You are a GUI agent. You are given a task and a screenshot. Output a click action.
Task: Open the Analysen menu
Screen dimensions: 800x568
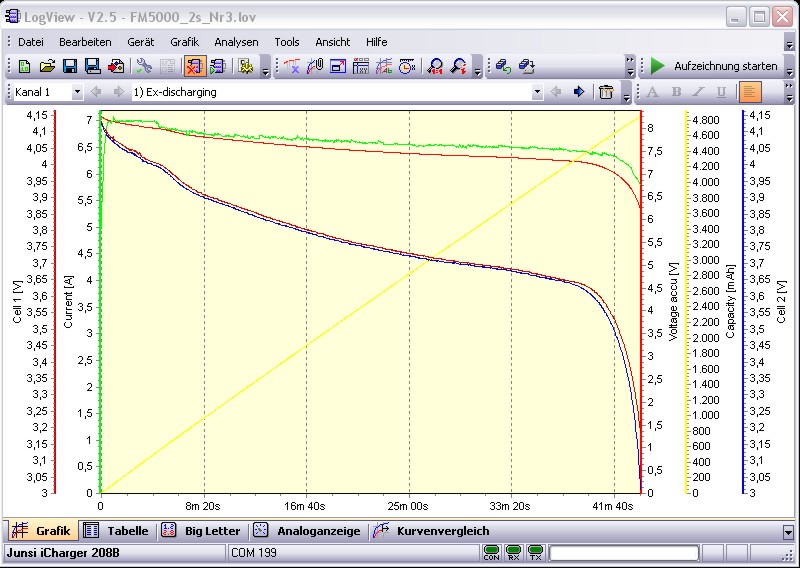pyautogui.click(x=236, y=42)
